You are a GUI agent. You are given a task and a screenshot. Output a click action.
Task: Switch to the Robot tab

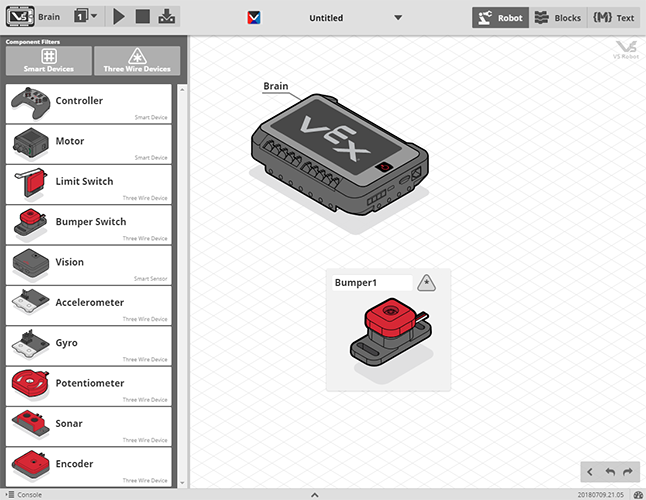500,18
